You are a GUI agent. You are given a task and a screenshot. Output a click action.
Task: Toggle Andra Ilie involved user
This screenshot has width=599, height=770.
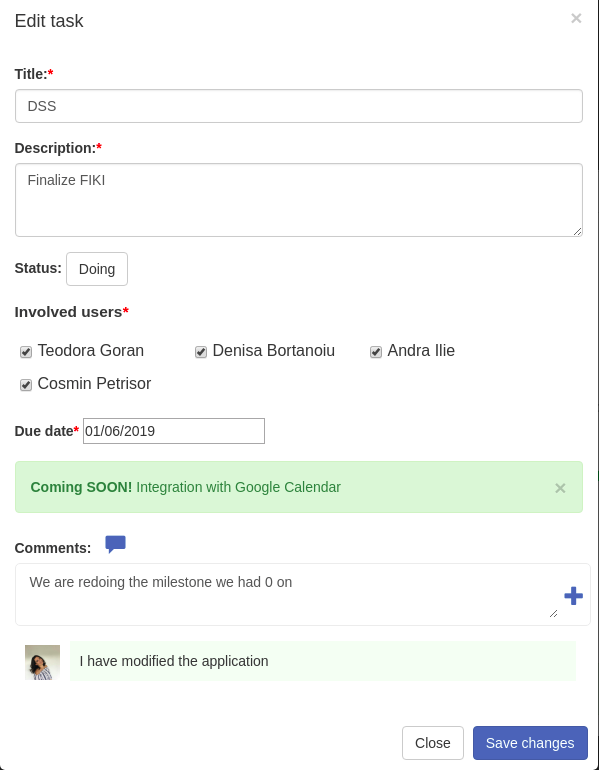pyautogui.click(x=376, y=352)
